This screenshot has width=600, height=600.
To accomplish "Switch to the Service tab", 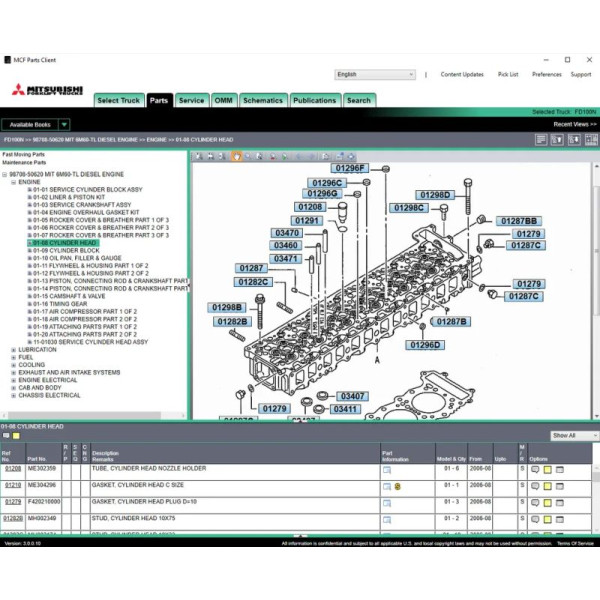I will click(x=191, y=100).
